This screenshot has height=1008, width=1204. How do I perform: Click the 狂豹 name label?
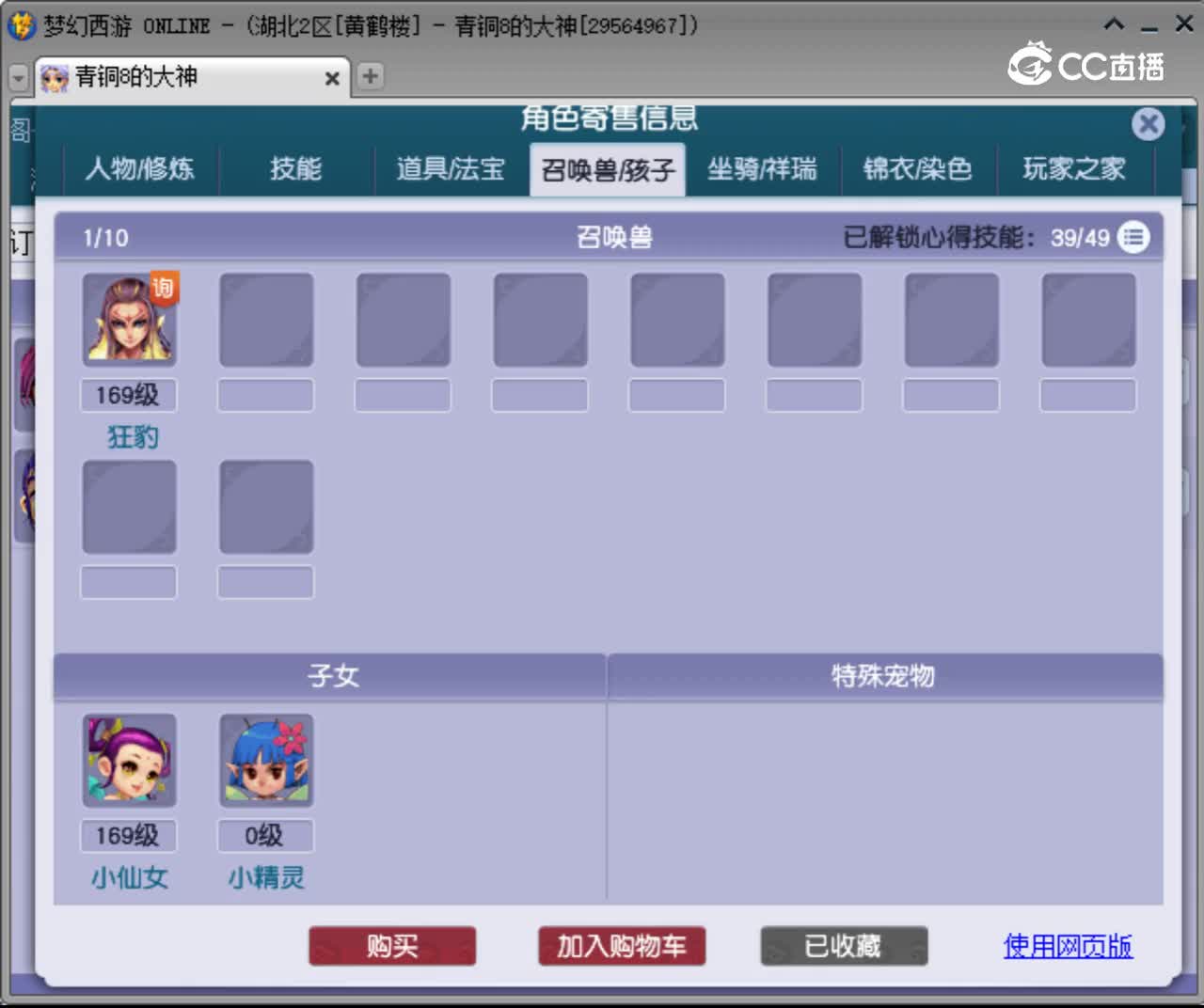[133, 437]
